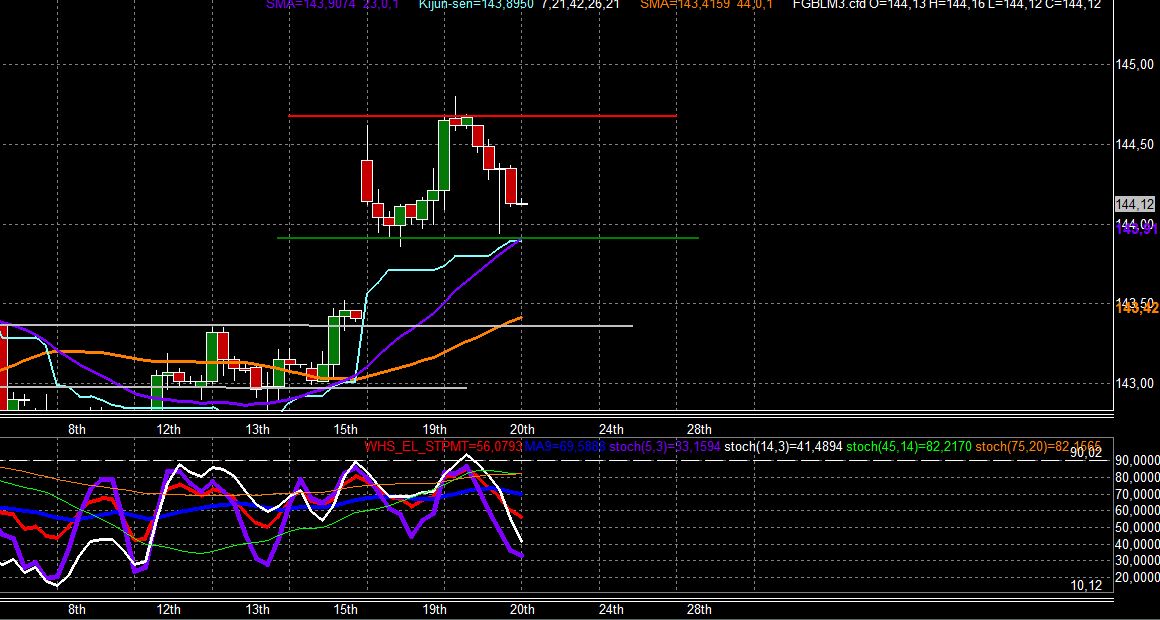Image resolution: width=1160 pixels, height=620 pixels.
Task: Click 12th on the price chart date axis
Action: point(169,429)
